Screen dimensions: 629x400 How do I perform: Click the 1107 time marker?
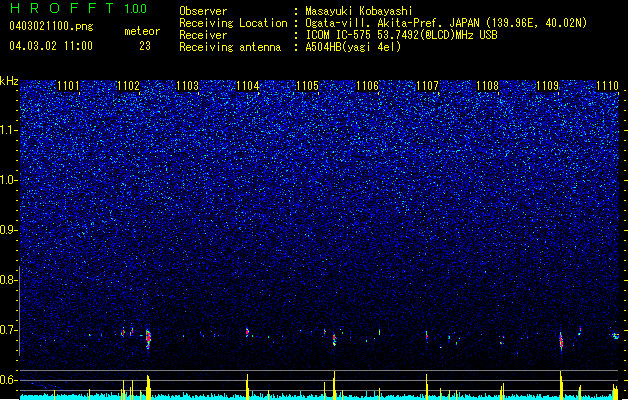(428, 86)
